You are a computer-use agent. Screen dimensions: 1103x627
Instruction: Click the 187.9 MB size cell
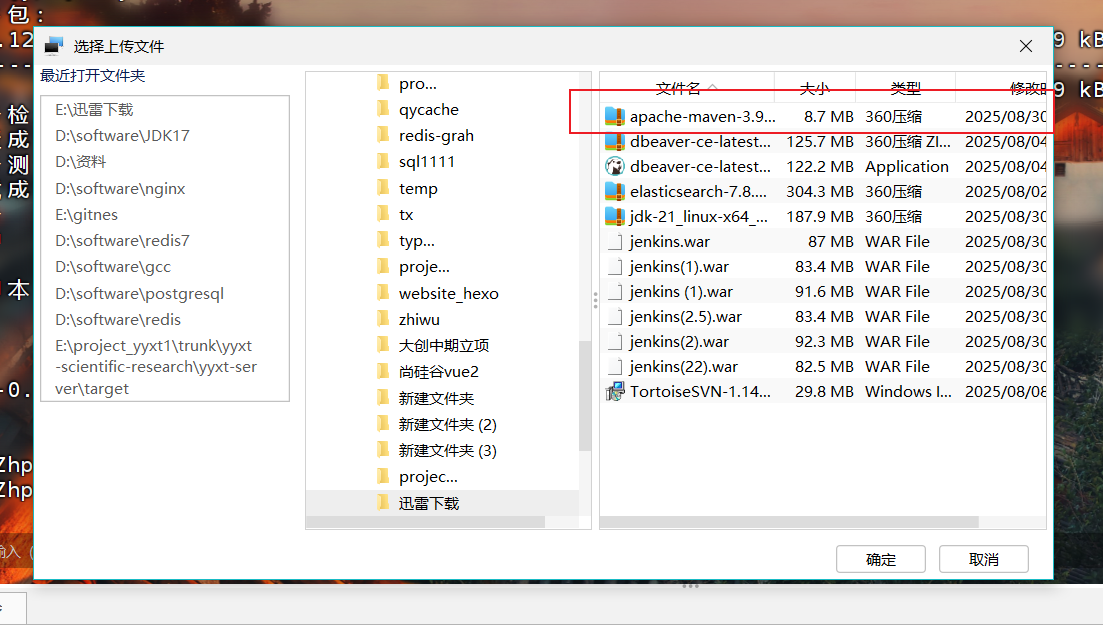coord(820,217)
